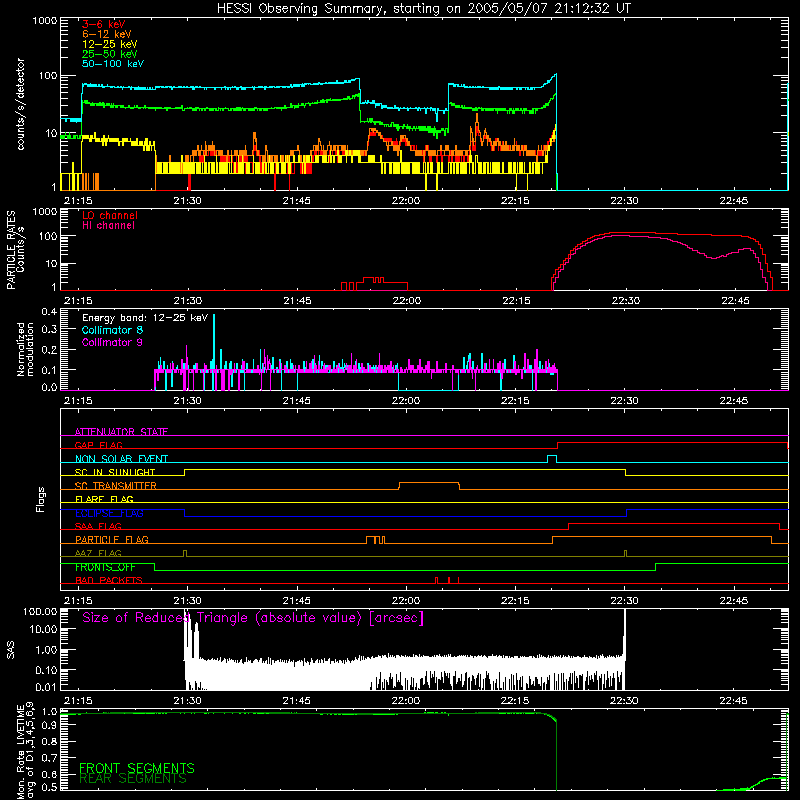Image resolution: width=800 pixels, height=800 pixels.
Task: Click the 22:00 tick under the modulation plot
Action: (406, 401)
